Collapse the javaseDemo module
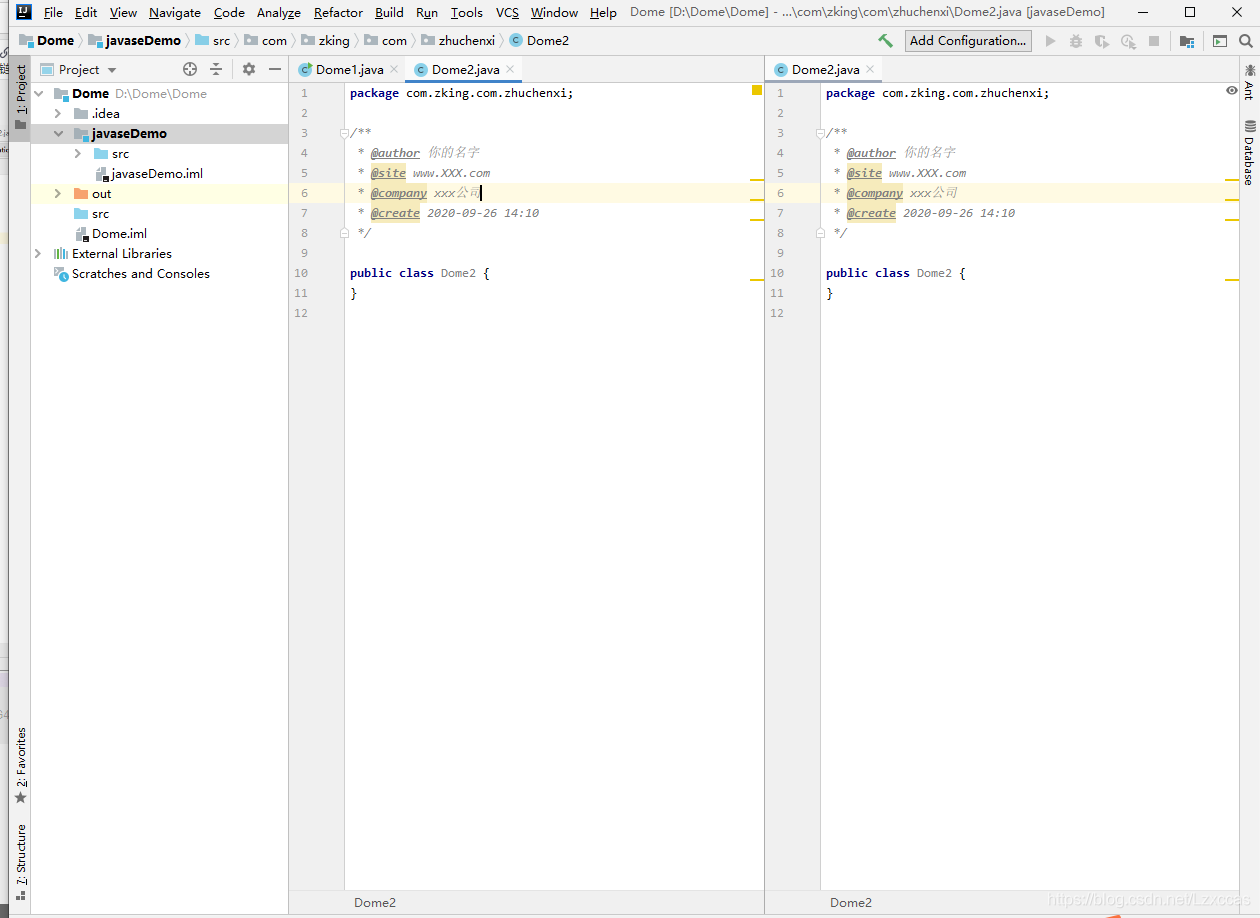The width and height of the screenshot is (1260, 918). (58, 133)
